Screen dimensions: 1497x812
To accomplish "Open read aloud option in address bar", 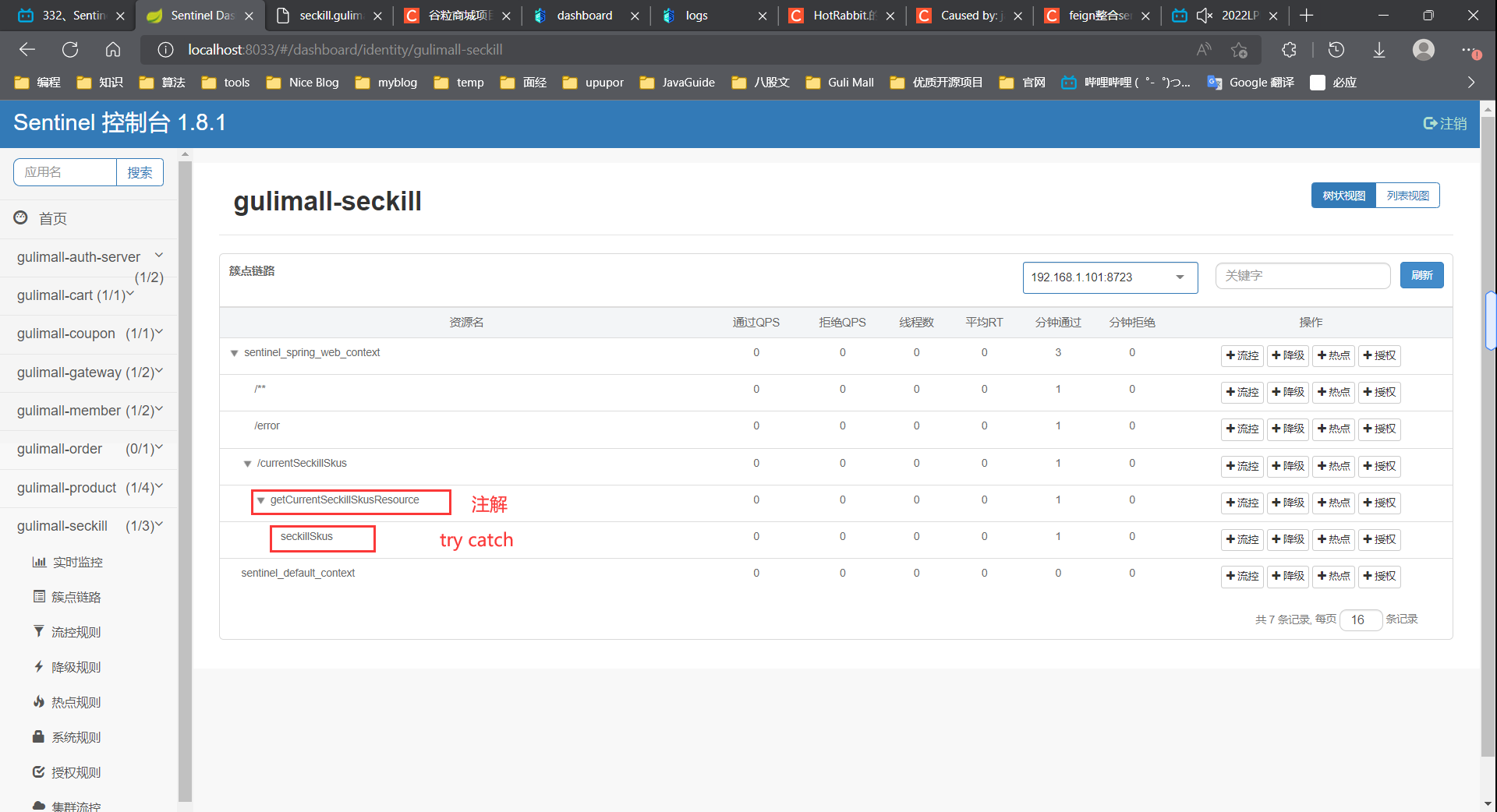I will (1204, 50).
